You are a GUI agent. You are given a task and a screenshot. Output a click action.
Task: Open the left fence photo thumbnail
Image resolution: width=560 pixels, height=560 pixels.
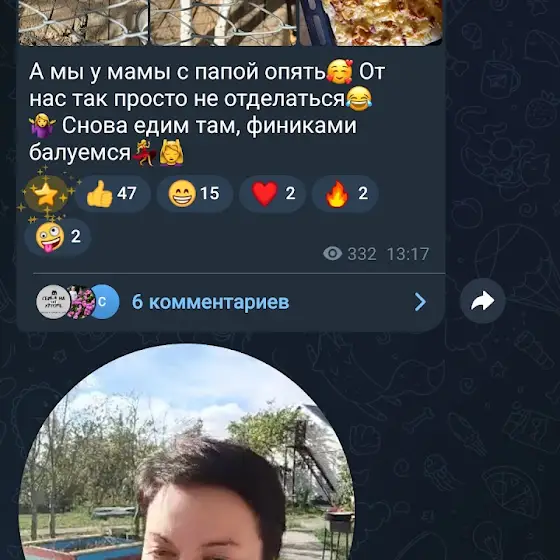click(x=83, y=22)
